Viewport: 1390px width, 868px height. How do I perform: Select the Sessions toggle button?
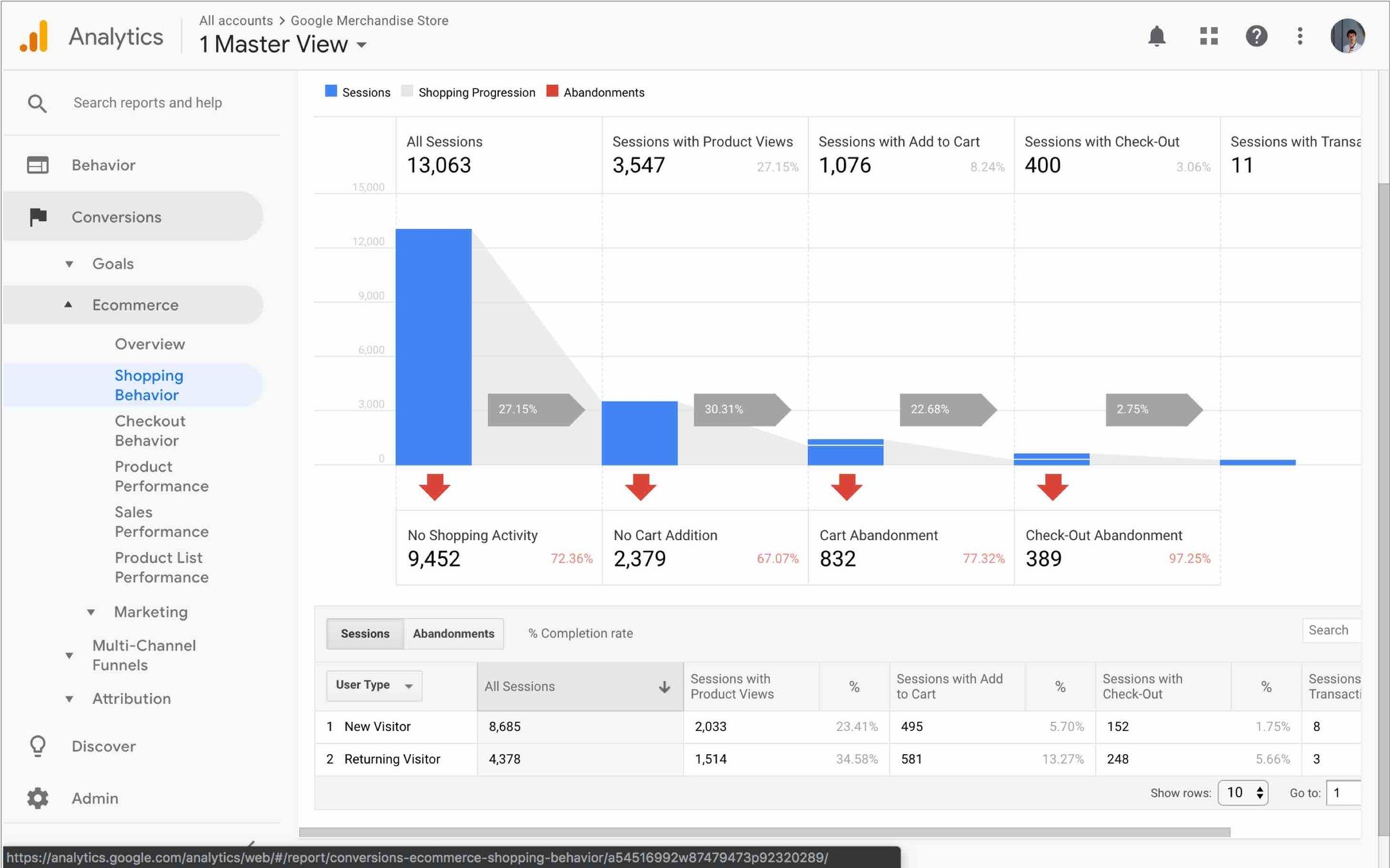[365, 633]
